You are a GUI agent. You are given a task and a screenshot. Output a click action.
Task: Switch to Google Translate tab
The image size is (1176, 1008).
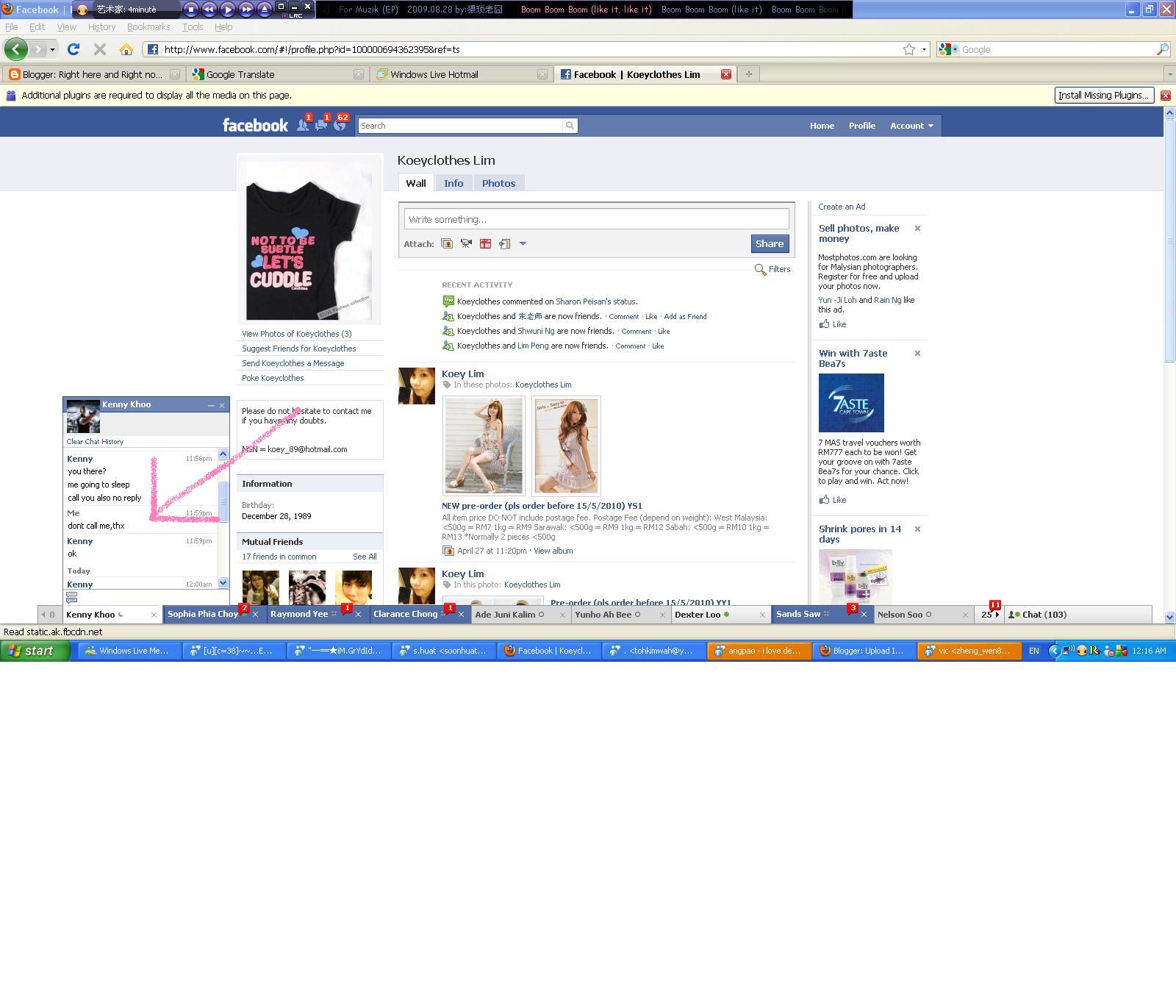pyautogui.click(x=277, y=74)
